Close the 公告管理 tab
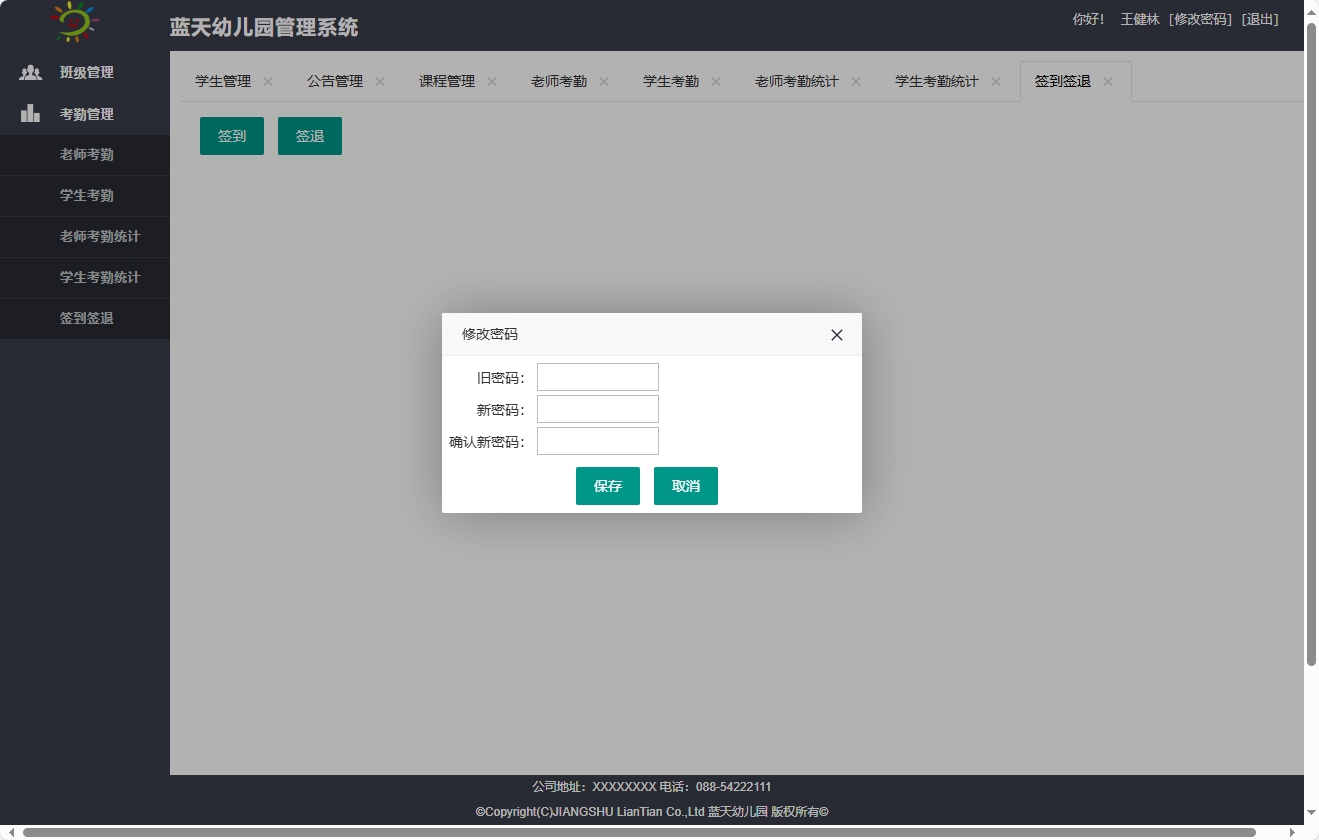 coord(379,82)
